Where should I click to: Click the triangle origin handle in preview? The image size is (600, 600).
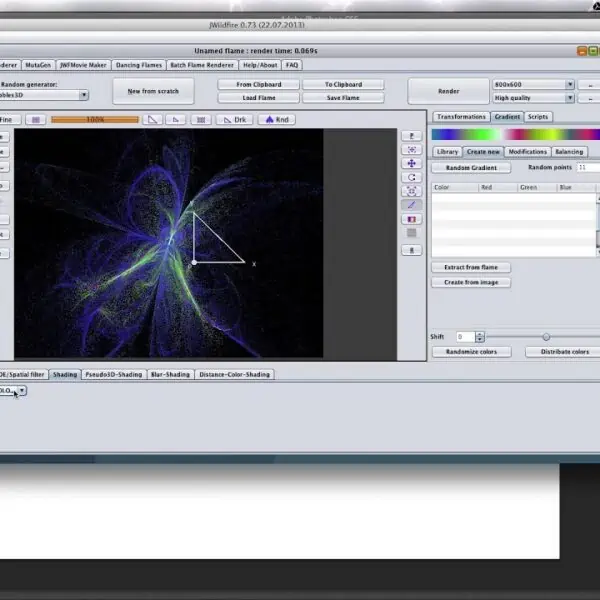point(194,262)
